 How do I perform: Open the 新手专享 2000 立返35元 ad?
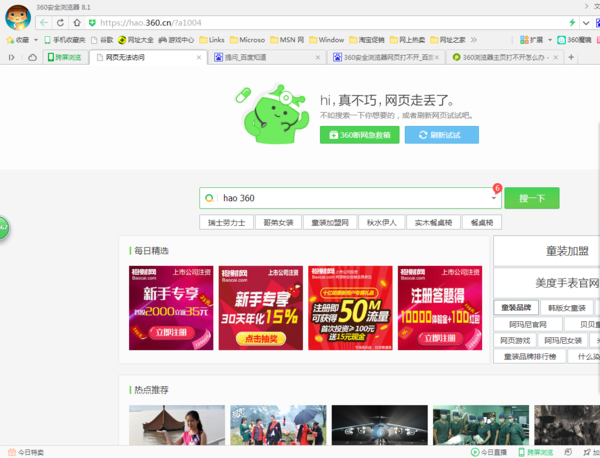tap(171, 308)
